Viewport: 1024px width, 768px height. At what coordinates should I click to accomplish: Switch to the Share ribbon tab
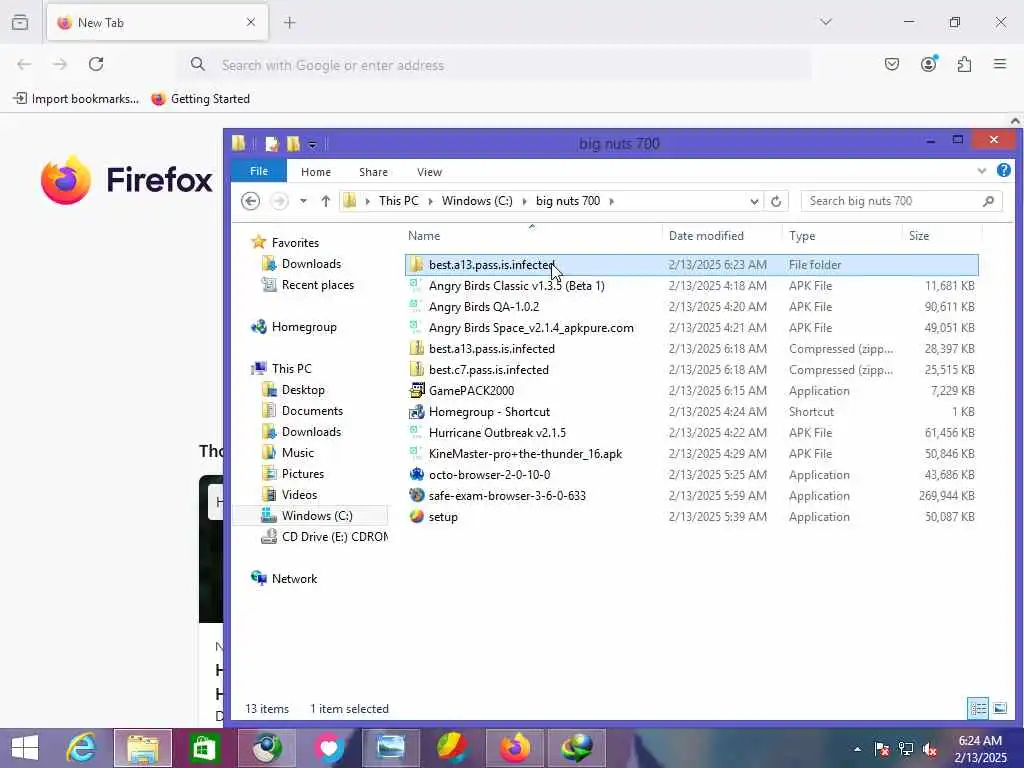click(374, 172)
